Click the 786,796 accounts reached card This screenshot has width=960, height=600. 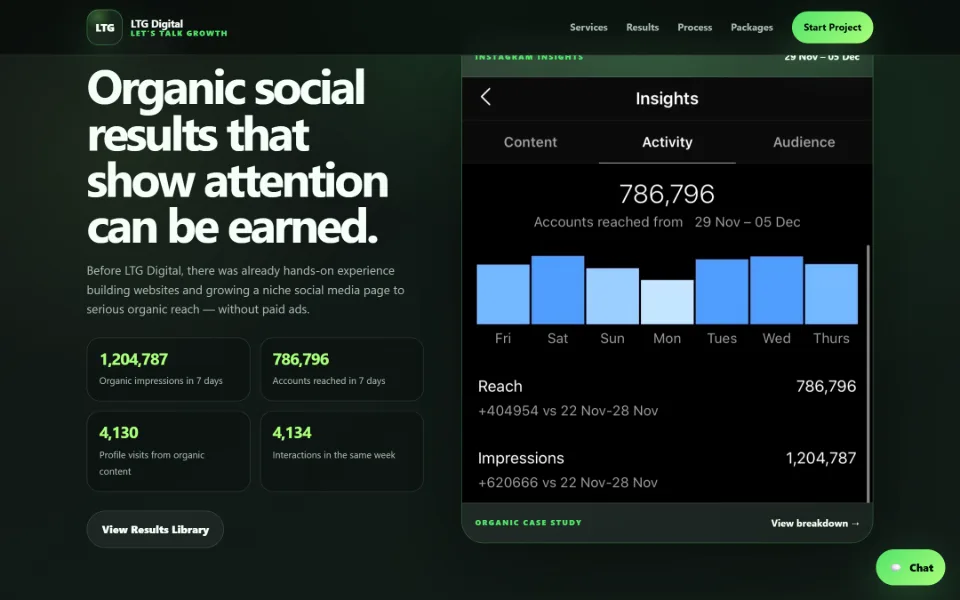(x=342, y=369)
